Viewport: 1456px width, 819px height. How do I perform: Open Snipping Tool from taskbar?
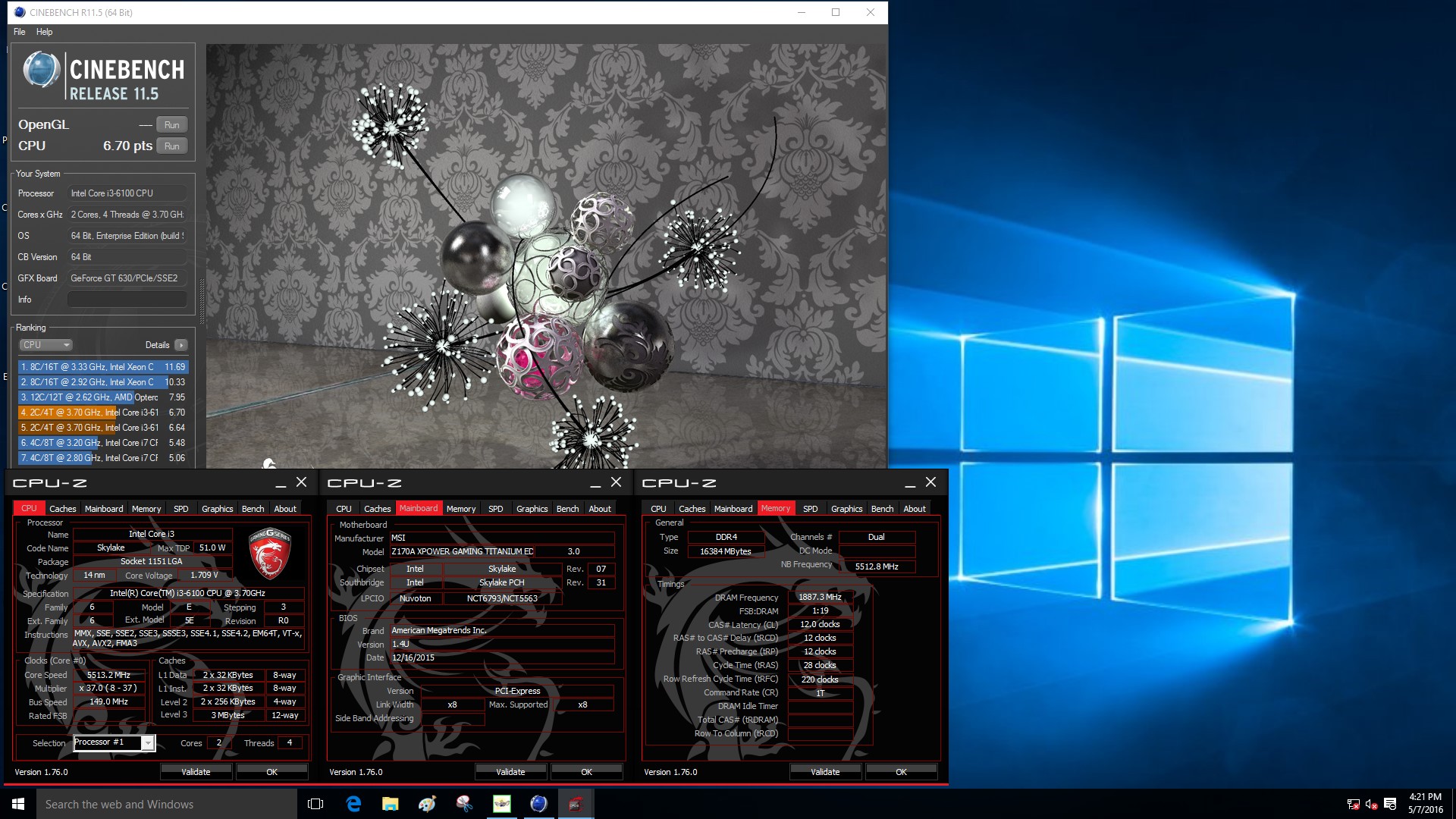tap(464, 804)
